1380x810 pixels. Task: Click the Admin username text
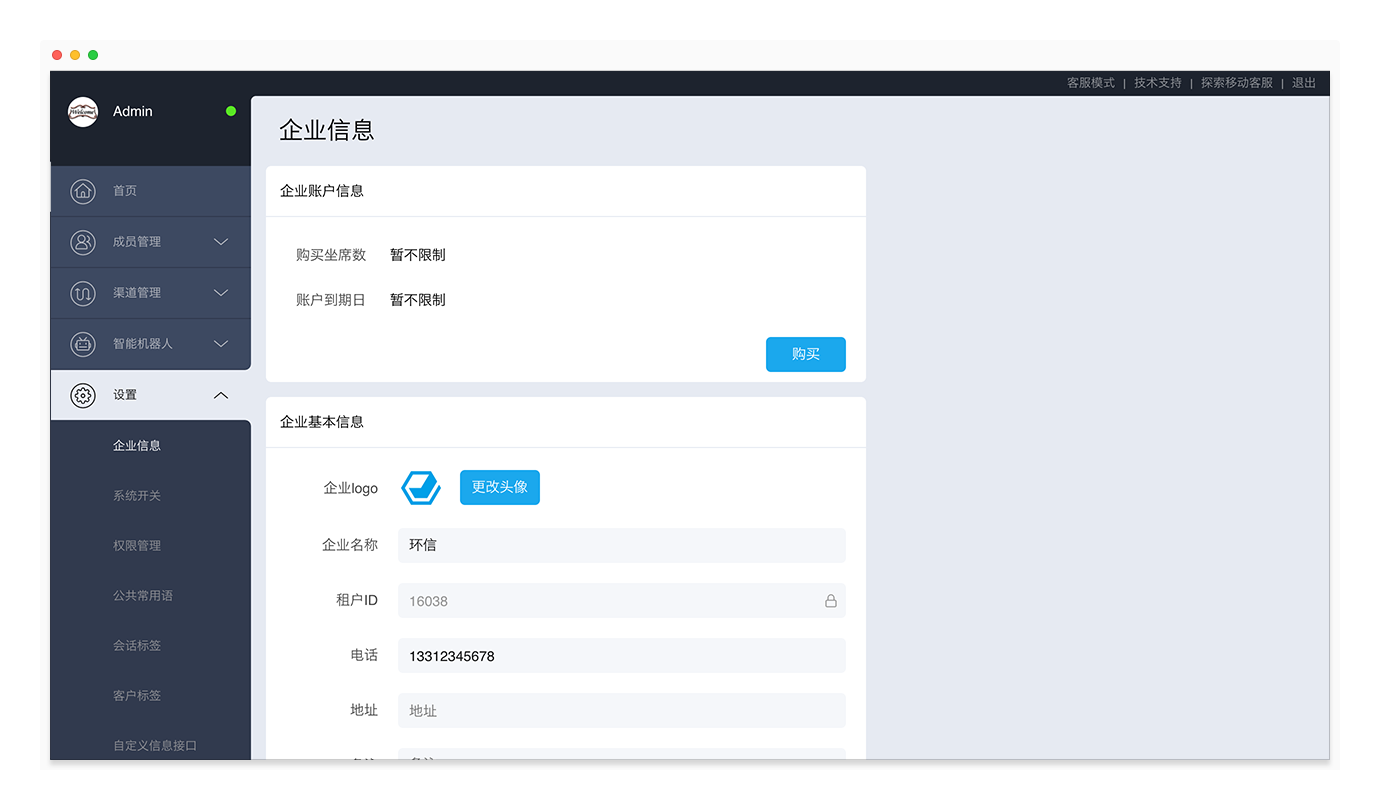coord(133,111)
